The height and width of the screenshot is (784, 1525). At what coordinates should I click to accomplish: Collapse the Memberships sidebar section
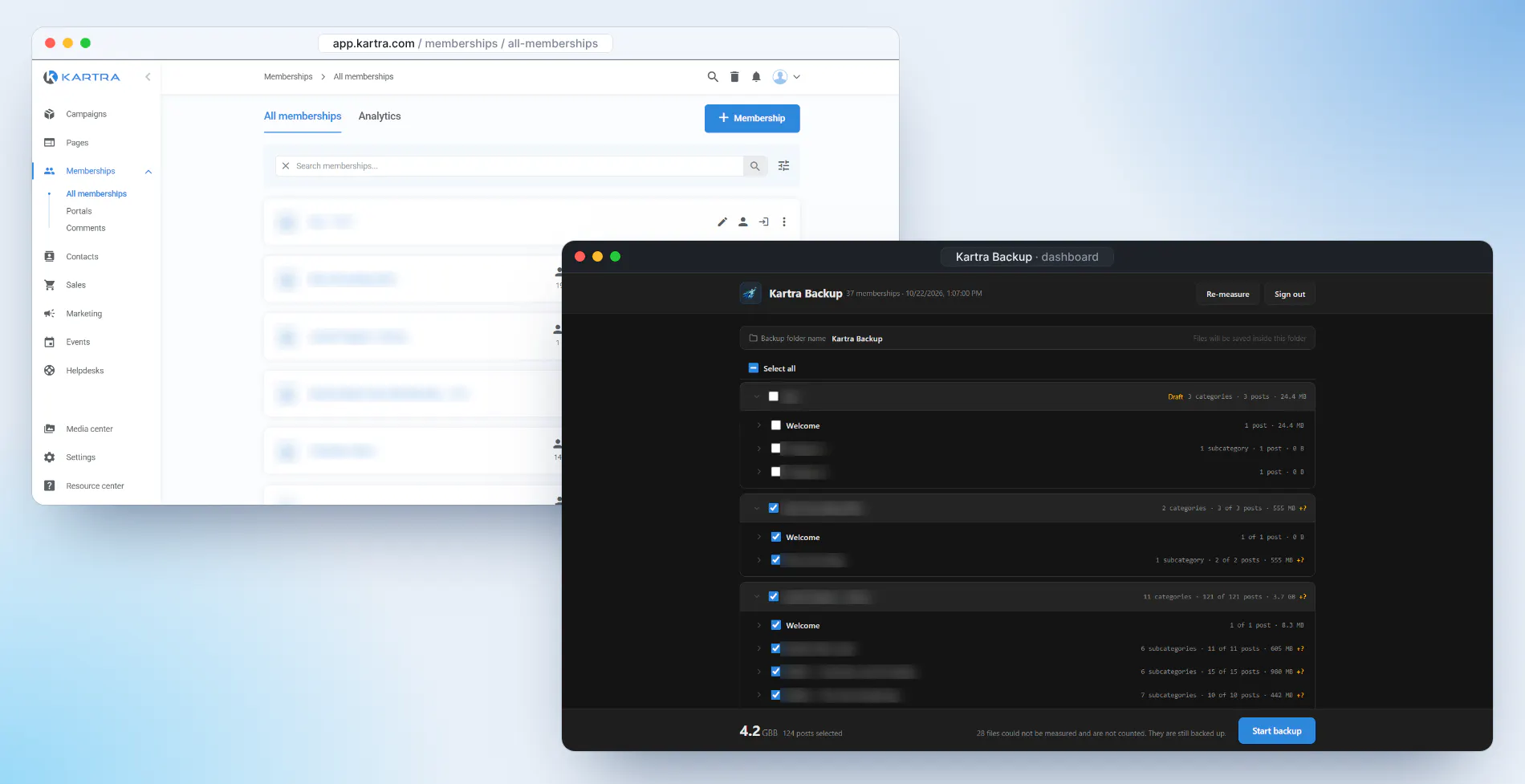(148, 172)
